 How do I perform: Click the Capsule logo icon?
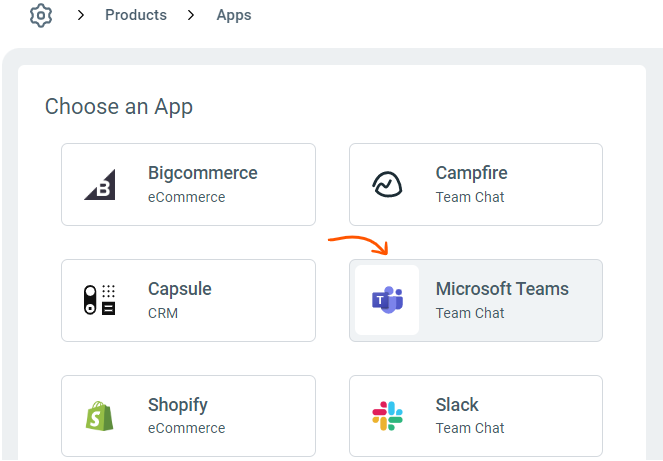click(x=99, y=300)
